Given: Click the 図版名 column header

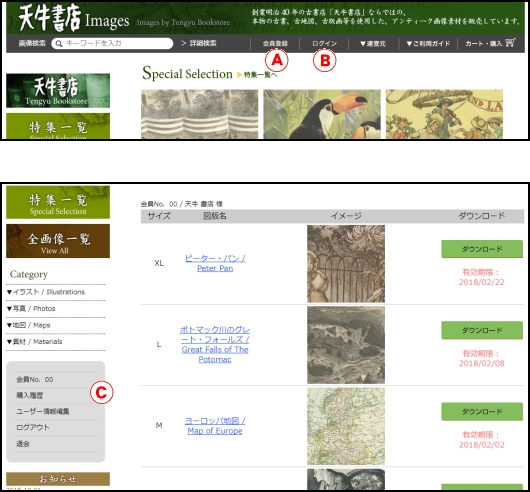Looking at the screenshot, I should click(215, 216).
